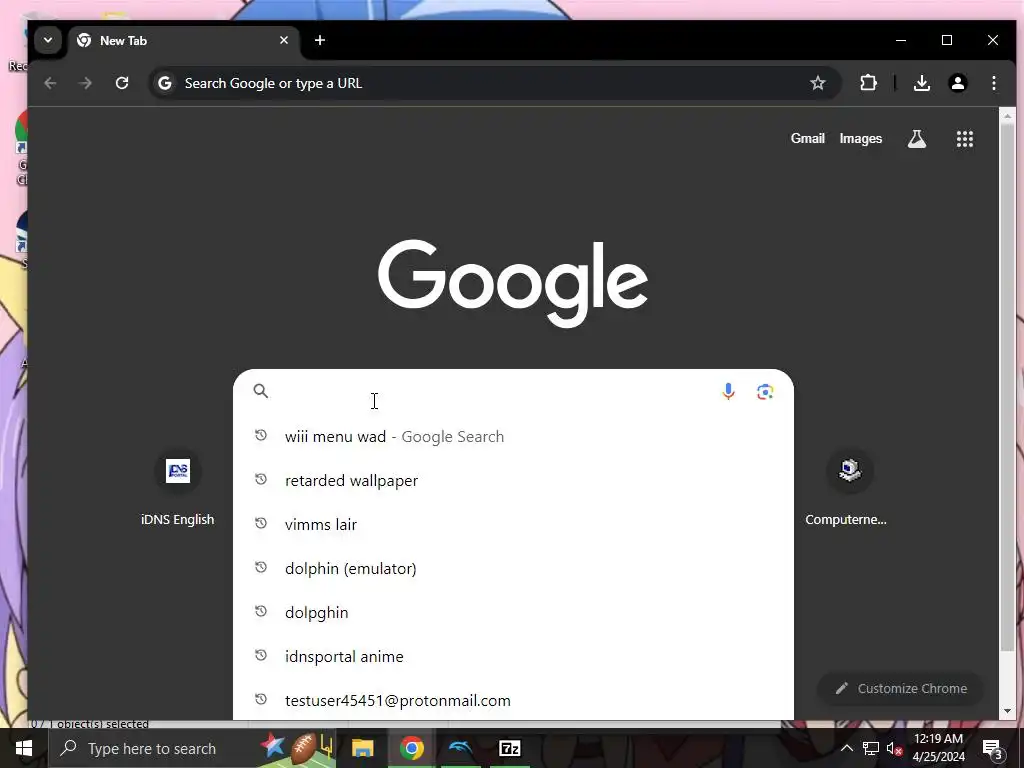Click the taskbar search box
The height and width of the screenshot is (768, 1024).
(x=193, y=748)
